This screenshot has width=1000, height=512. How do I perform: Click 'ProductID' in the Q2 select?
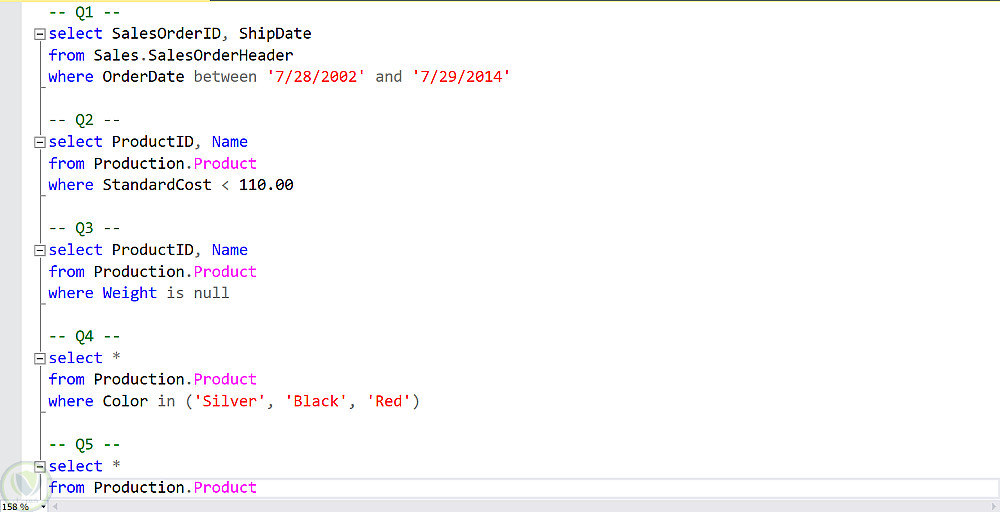(x=152, y=142)
